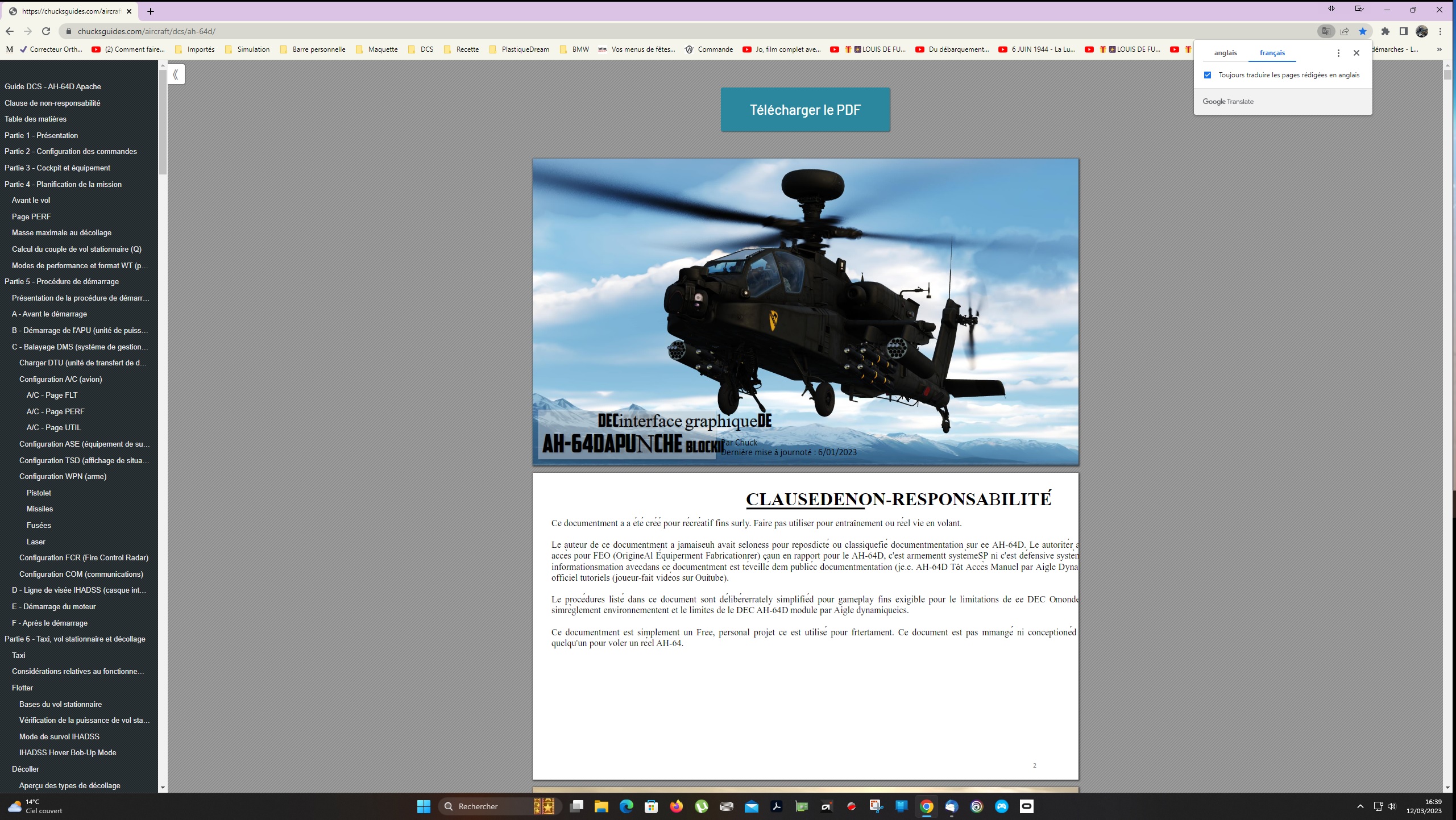Screen dimensions: 1456x820
Task: Open the Missiles sidebar entry
Action: pyautogui.click(x=40, y=509)
